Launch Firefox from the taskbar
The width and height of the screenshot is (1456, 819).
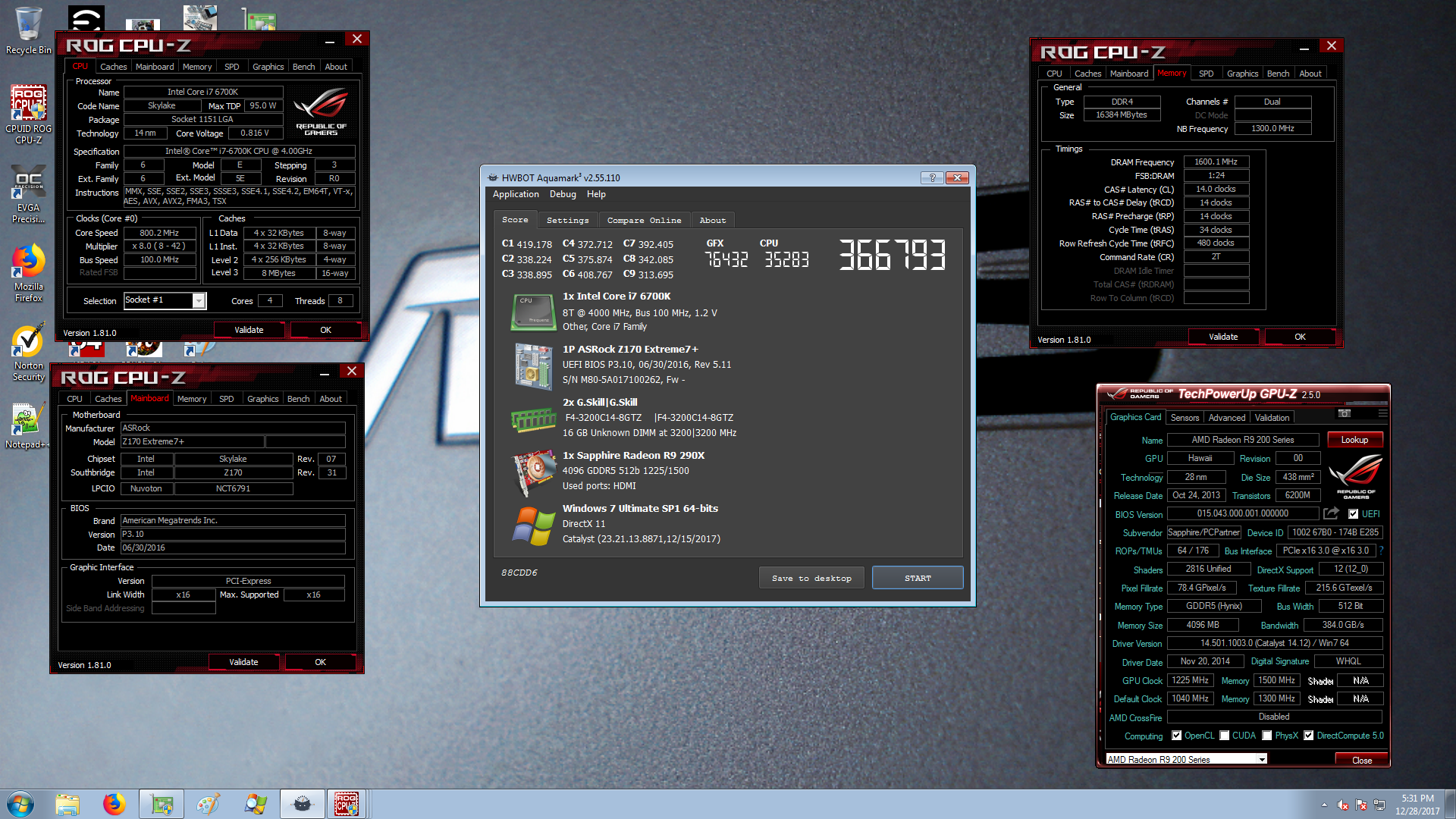pyautogui.click(x=115, y=804)
